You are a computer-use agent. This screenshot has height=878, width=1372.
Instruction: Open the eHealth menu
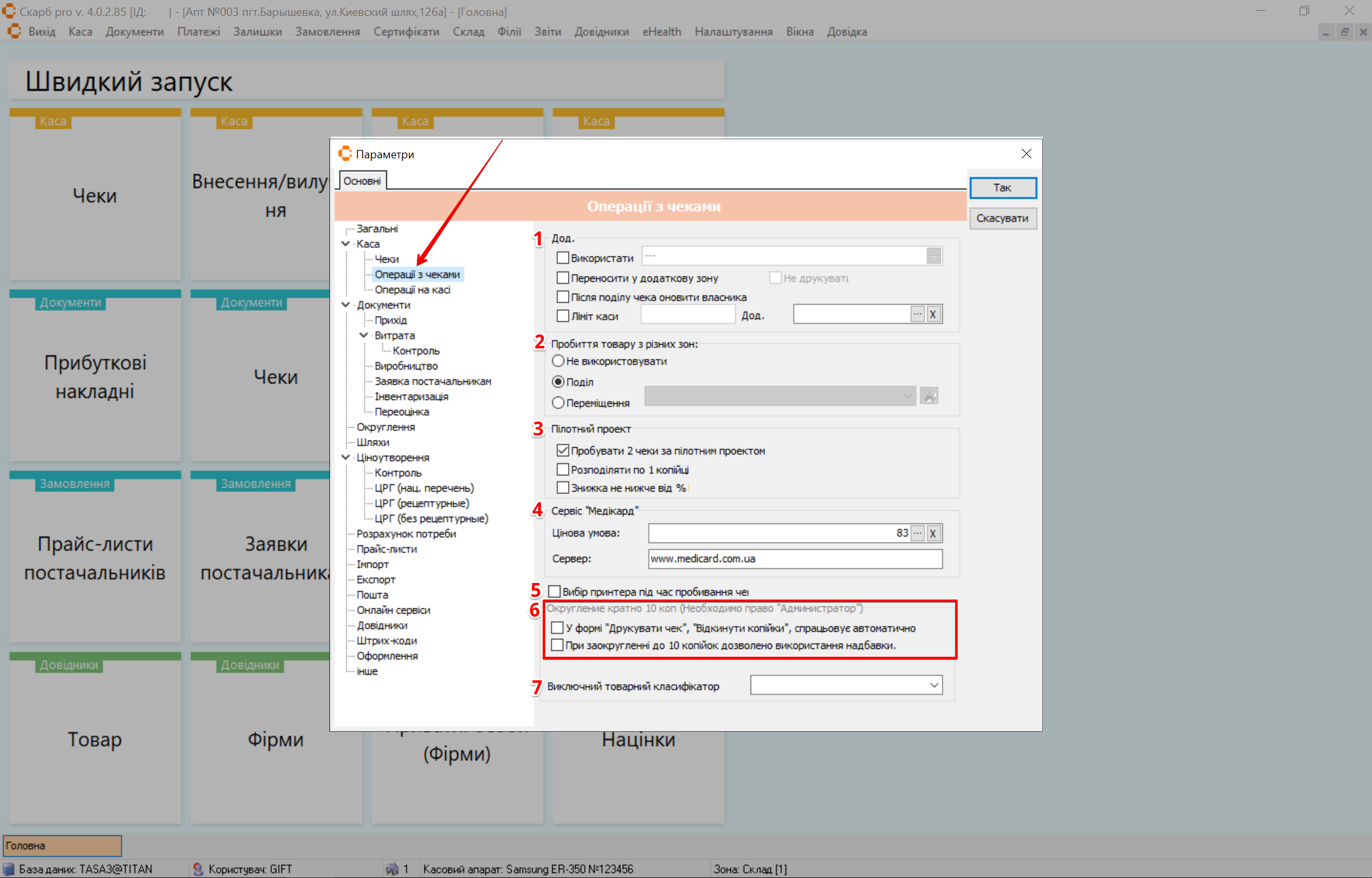click(661, 32)
